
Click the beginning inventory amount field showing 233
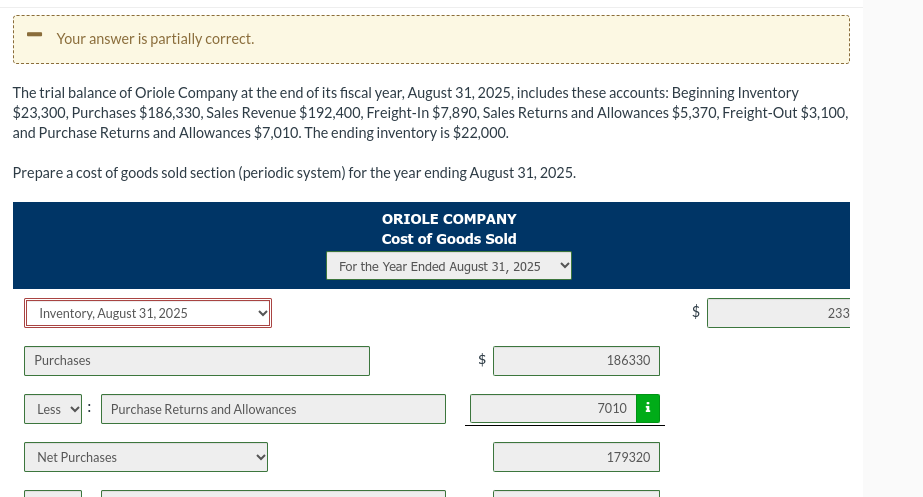click(778, 313)
